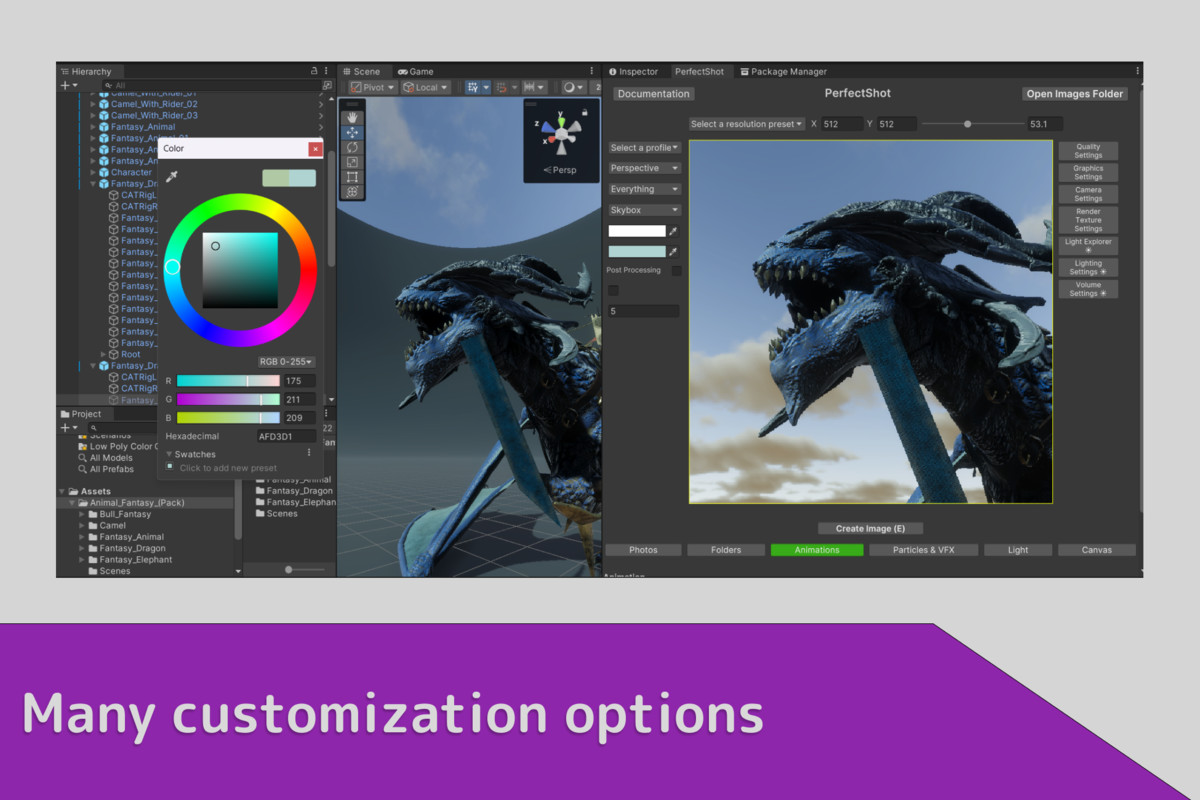The height and width of the screenshot is (800, 1200).
Task: Toggle the grid visibility icon in Scene toolbar
Action: [x=472, y=87]
